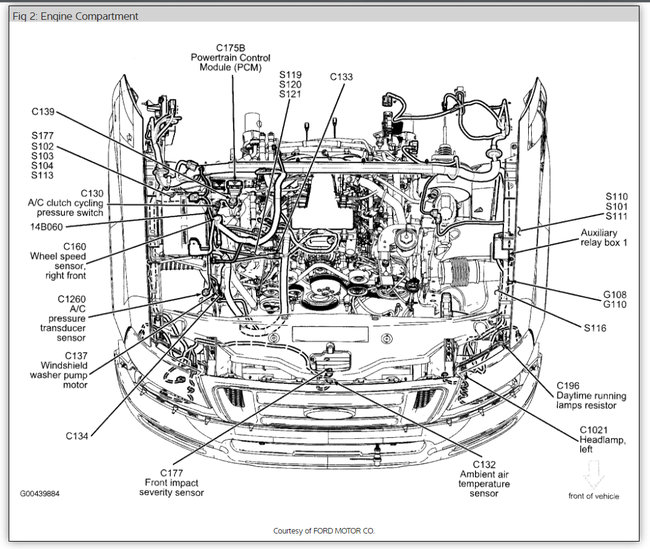650x549 pixels.
Task: Select the C175B Powertrain Control Module label
Action: click(x=230, y=58)
